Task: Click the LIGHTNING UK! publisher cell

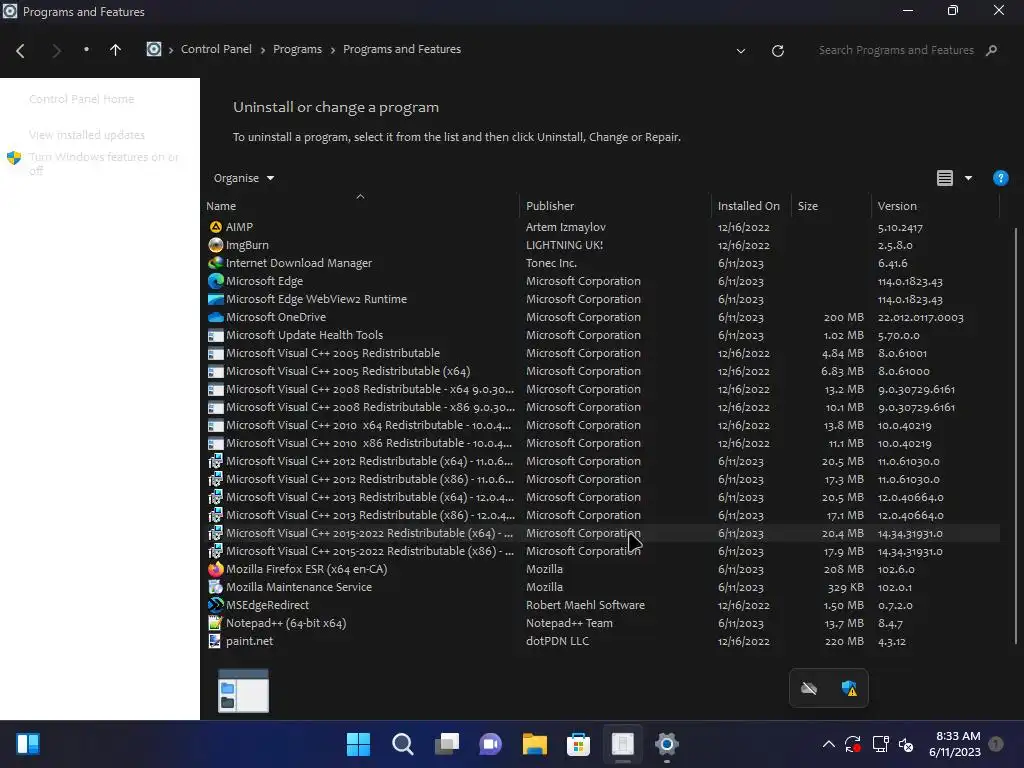Action: coord(564,246)
